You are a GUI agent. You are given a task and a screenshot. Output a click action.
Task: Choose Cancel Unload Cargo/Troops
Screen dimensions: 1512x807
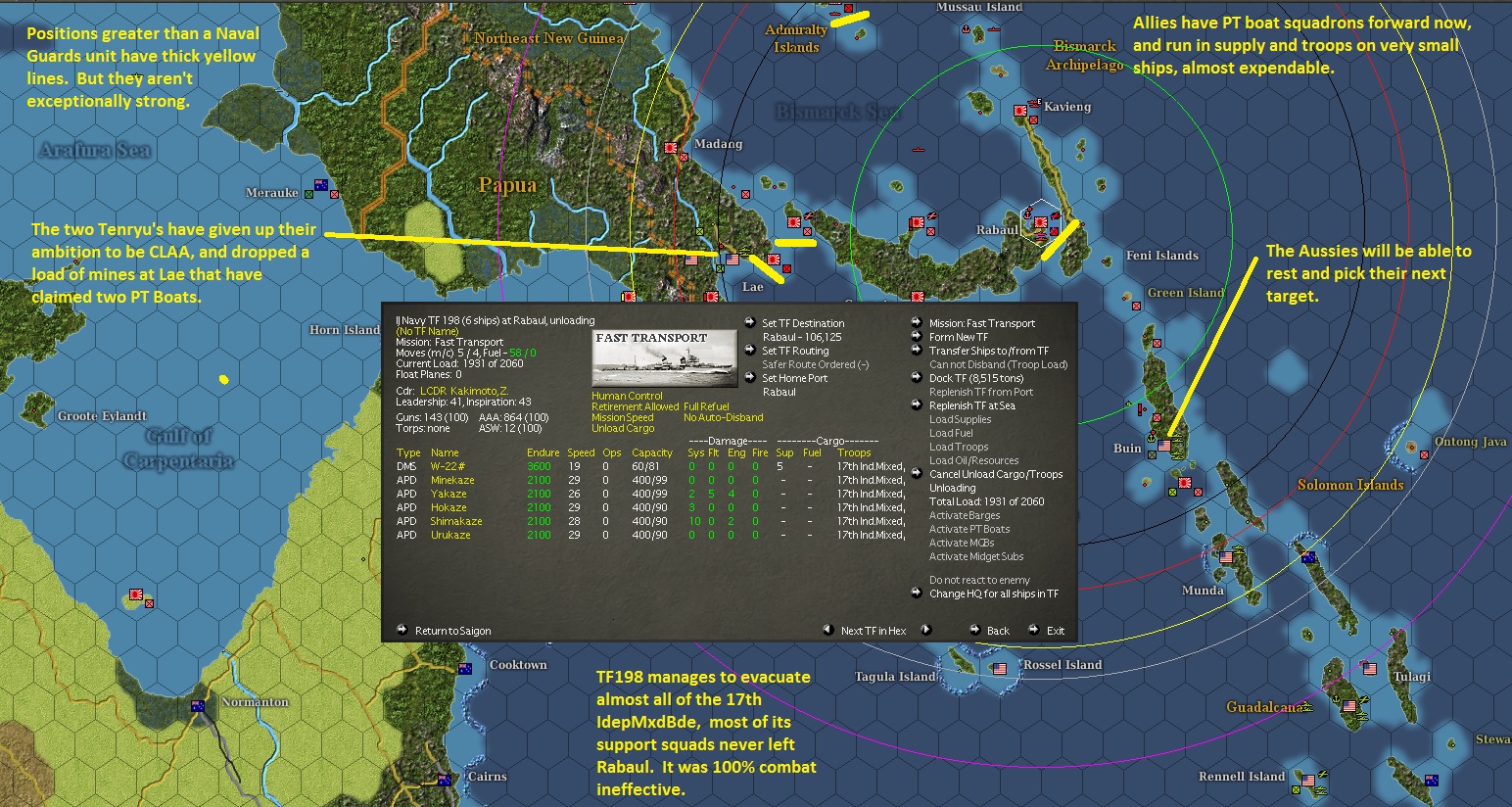[996, 474]
